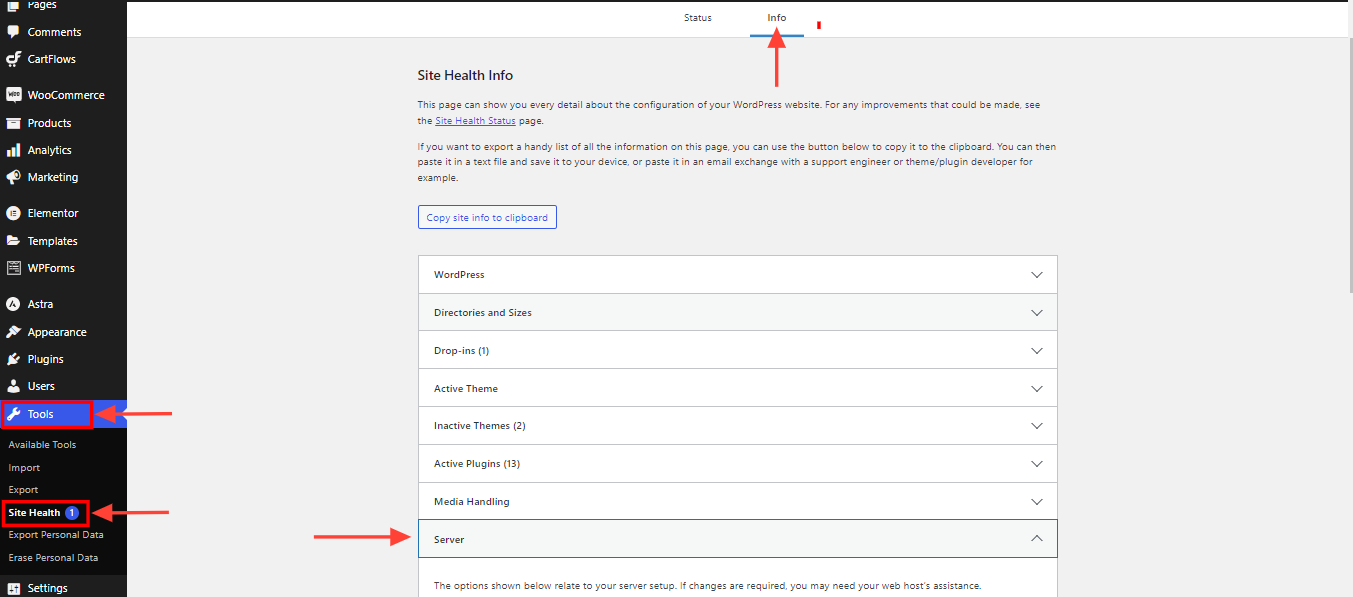Click the Active Theme row chevron
This screenshot has height=597, width=1353.
point(1037,389)
